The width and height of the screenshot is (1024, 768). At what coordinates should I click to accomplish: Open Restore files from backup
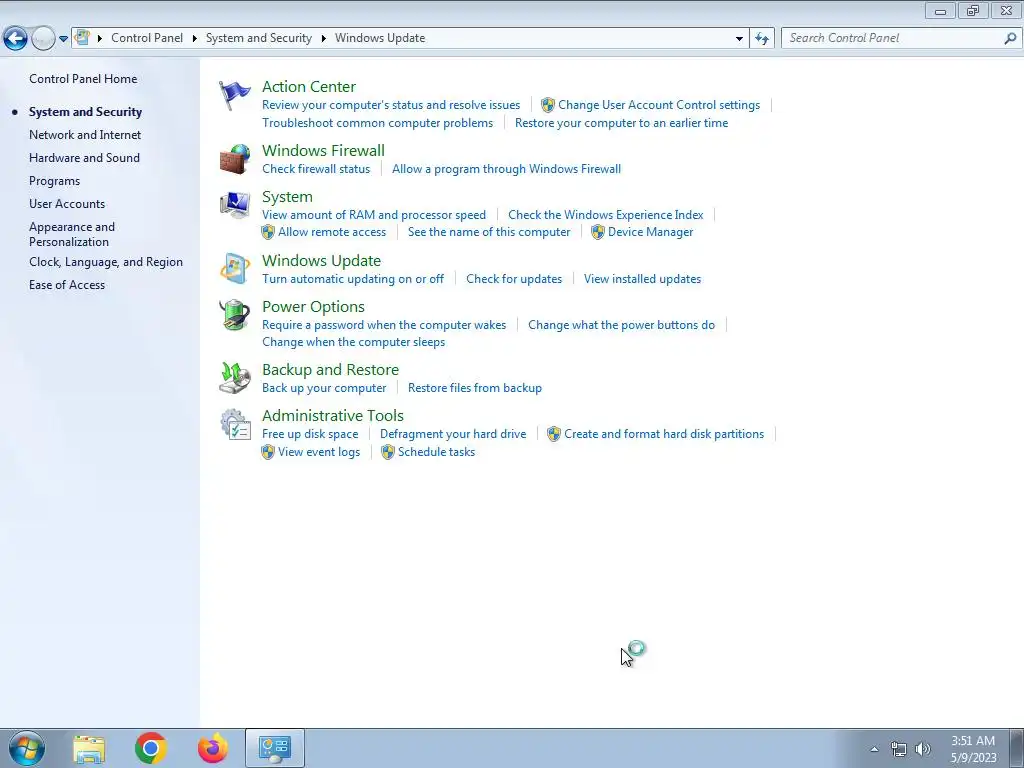click(475, 387)
